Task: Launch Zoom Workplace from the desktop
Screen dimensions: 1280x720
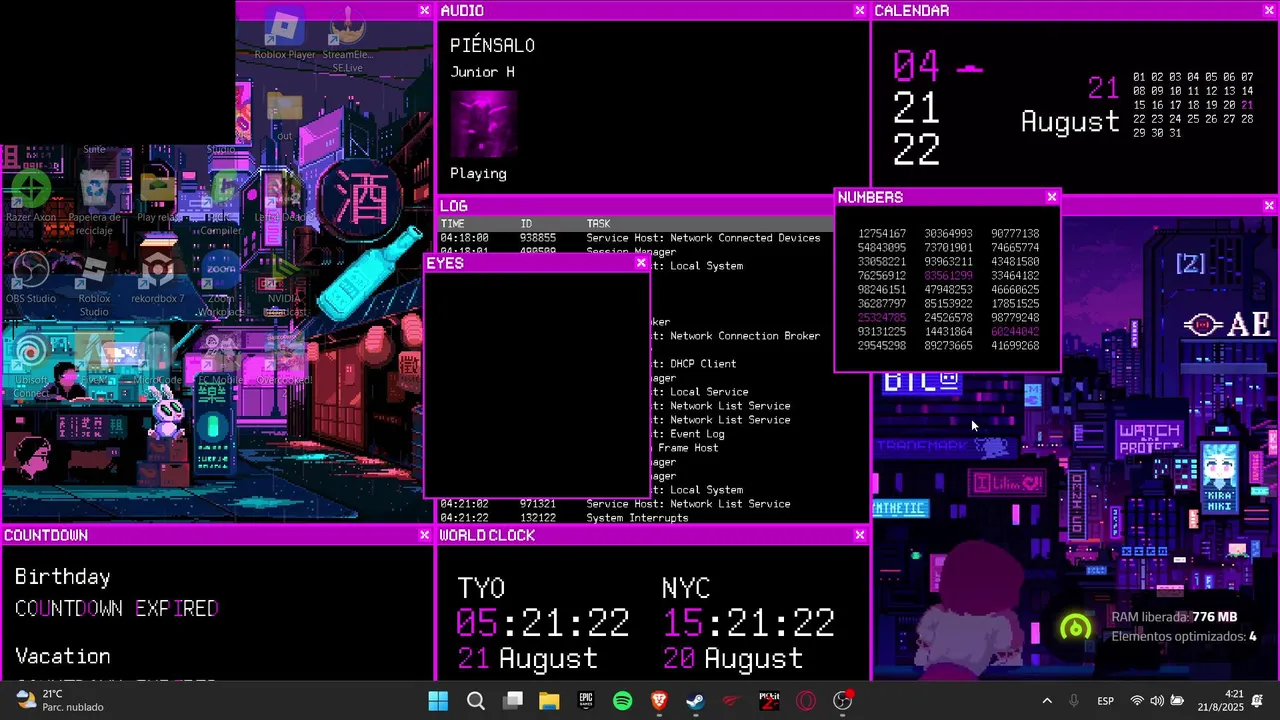Action: pos(221,283)
